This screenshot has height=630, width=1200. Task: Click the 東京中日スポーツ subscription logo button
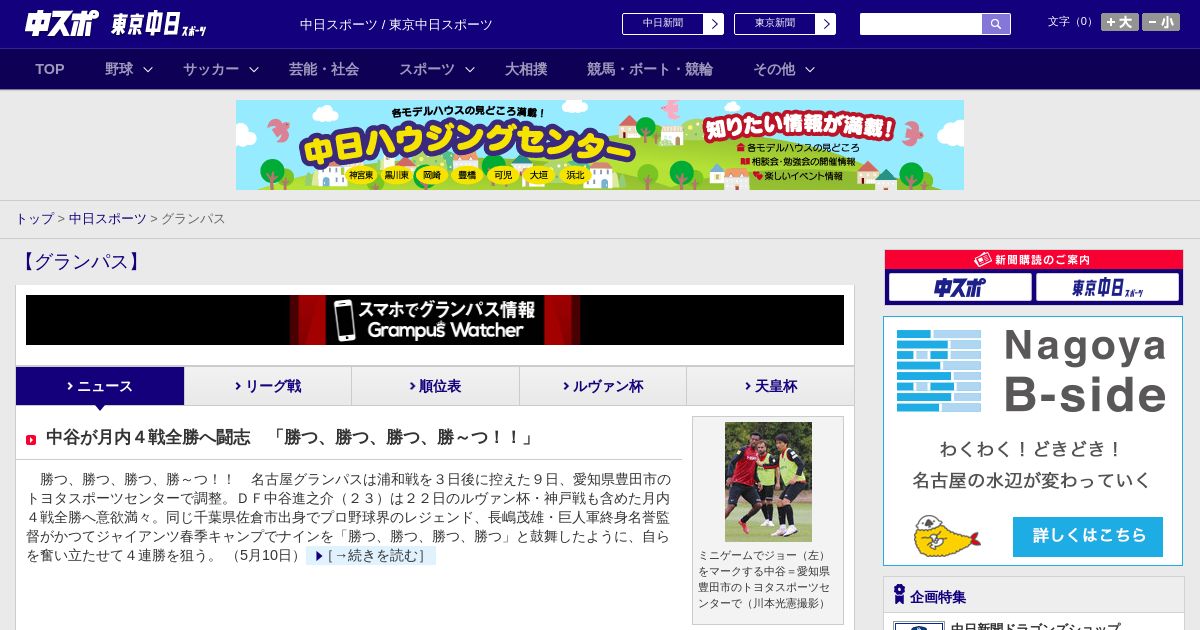[1107, 288]
